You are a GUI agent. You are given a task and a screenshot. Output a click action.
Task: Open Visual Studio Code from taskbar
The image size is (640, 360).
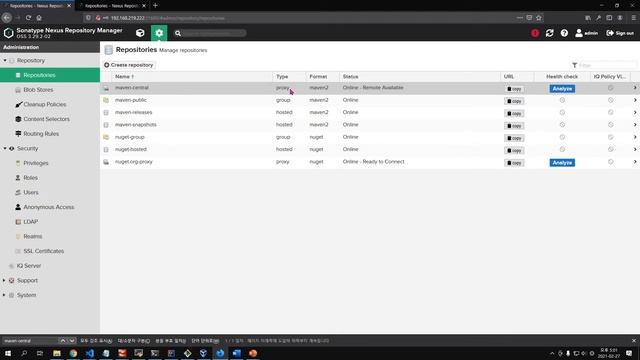point(90,353)
